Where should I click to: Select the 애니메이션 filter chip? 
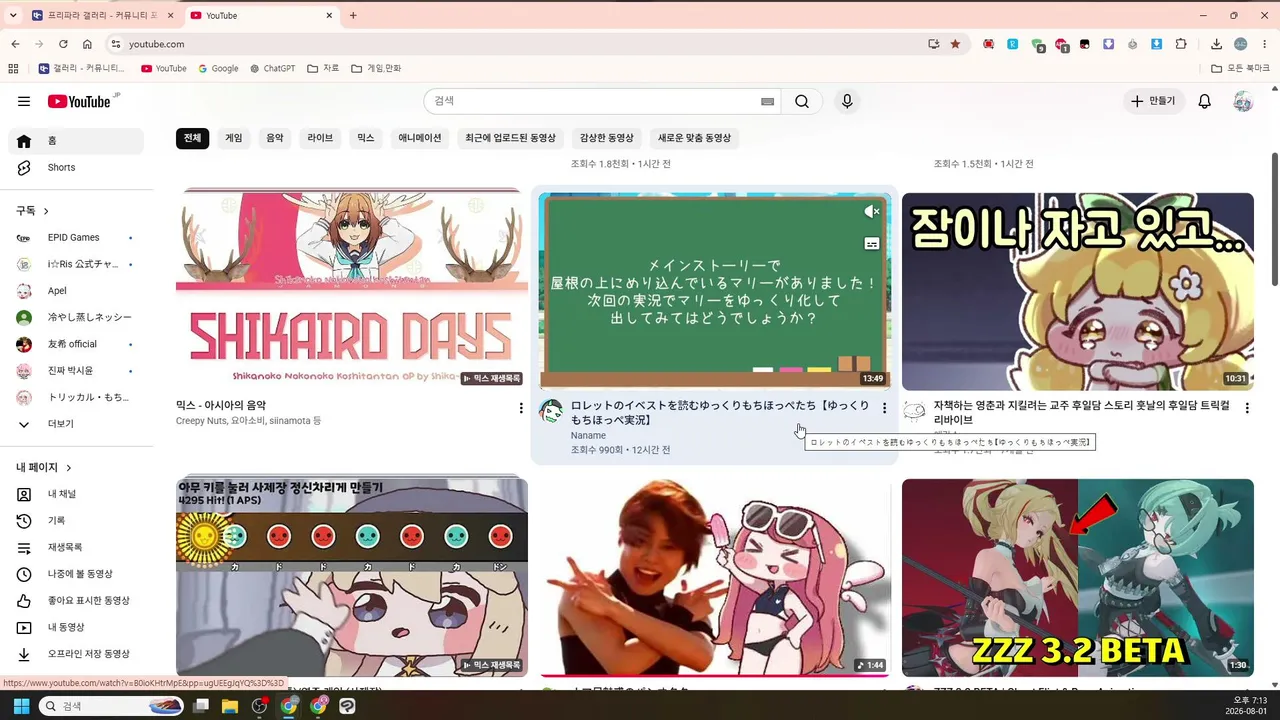tap(420, 138)
